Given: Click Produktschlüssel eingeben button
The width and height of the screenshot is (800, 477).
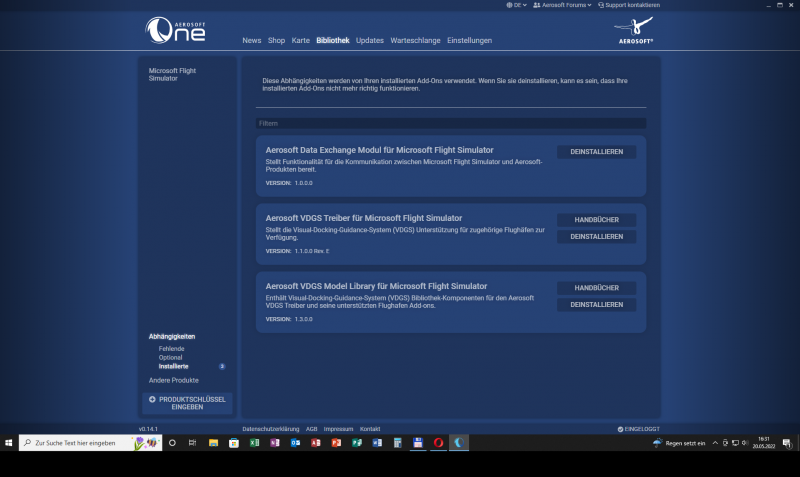Looking at the screenshot, I should click(x=187, y=403).
